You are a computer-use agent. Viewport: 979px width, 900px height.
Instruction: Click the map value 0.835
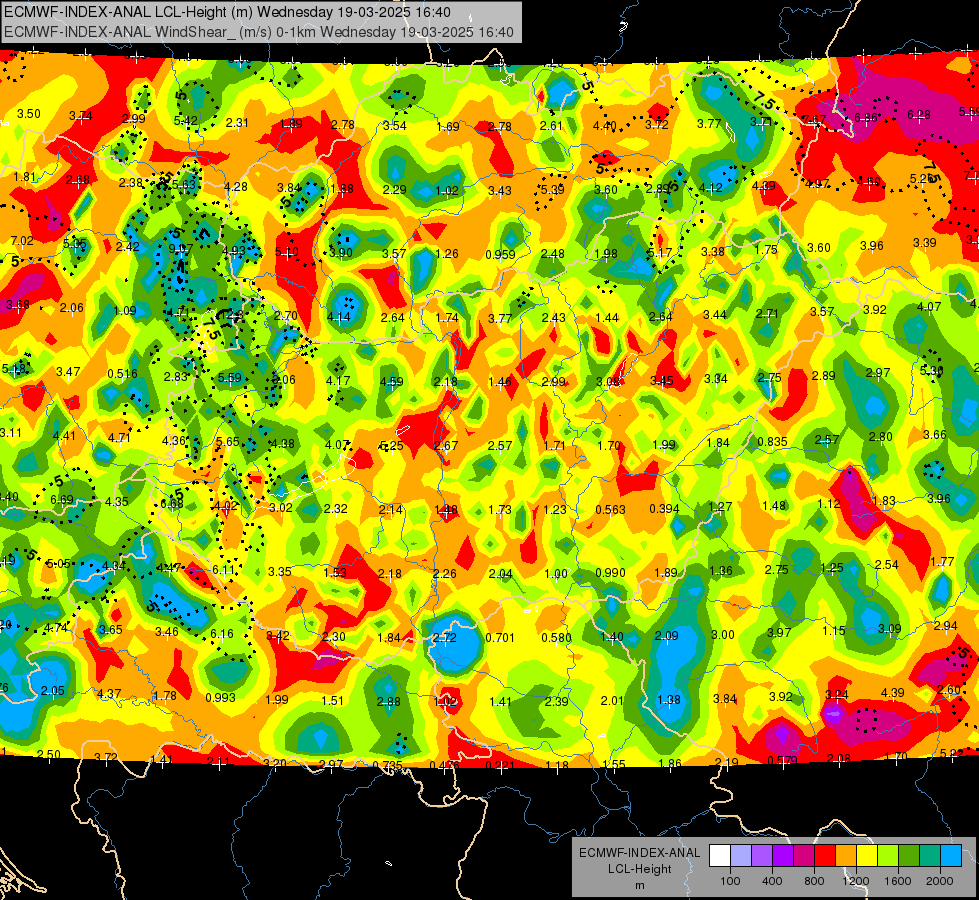pos(772,442)
